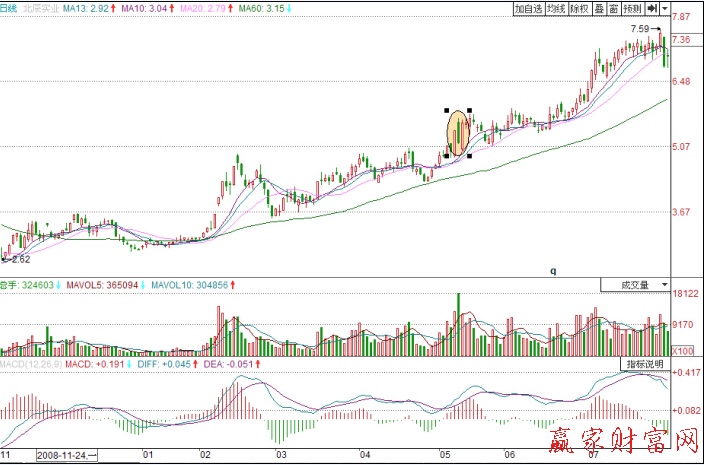The height and width of the screenshot is (465, 704).
Task: Open the 指标说明 indicator description
Action: pyautogui.click(x=643, y=362)
